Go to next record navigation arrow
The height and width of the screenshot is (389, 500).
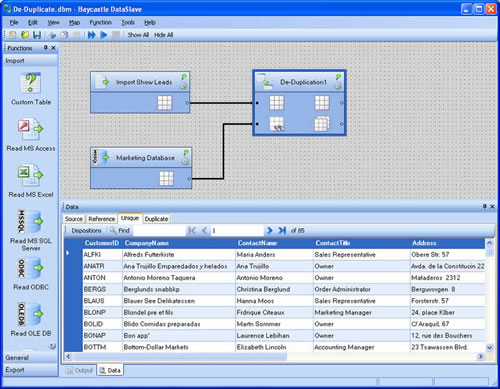tap(269, 230)
